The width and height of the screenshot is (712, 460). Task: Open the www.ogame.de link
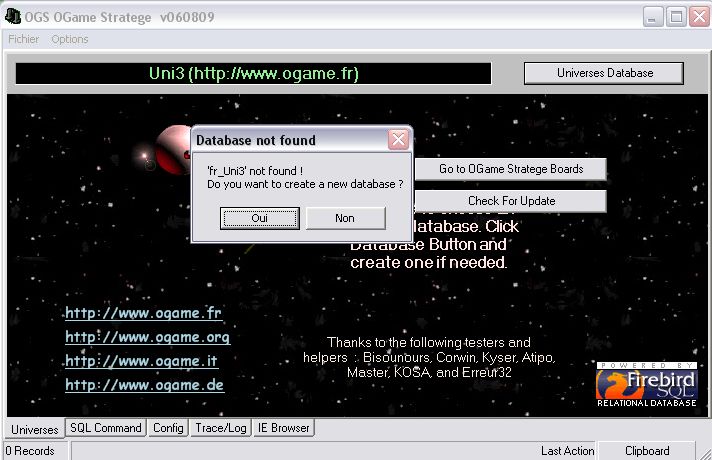coord(144,385)
